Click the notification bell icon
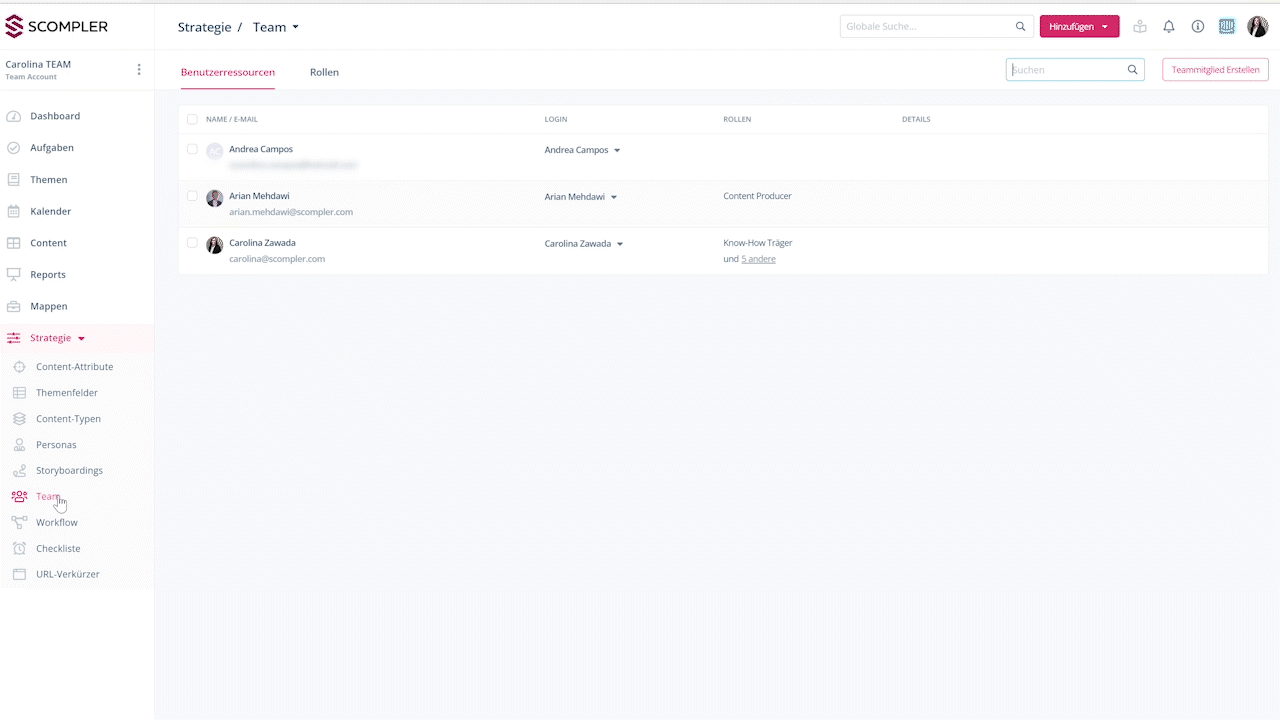This screenshot has width=1280, height=720. point(1168,27)
